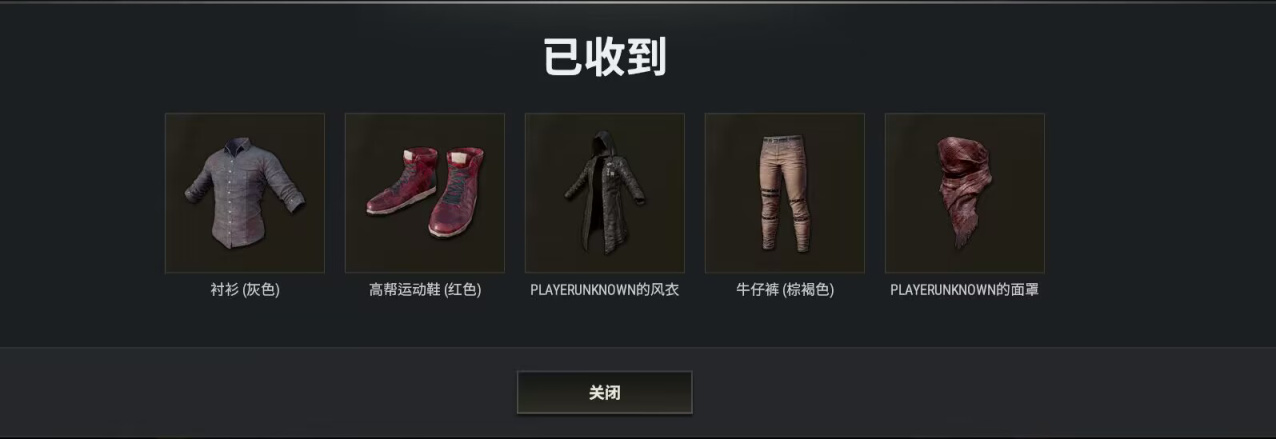The image size is (1276, 439).
Task: Click the 高帮运动鞋 (红色) item label
Action: 425,291
